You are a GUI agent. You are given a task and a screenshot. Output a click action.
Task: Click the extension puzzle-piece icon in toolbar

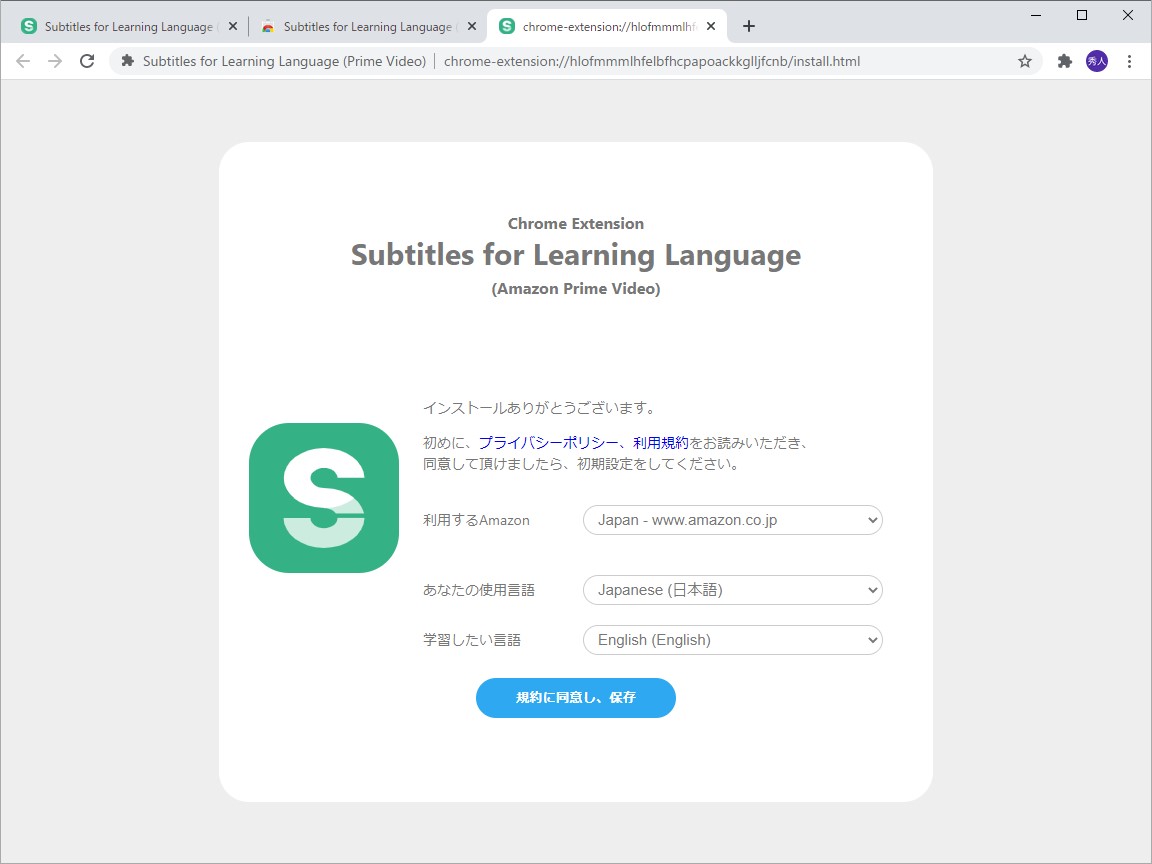click(x=1063, y=61)
